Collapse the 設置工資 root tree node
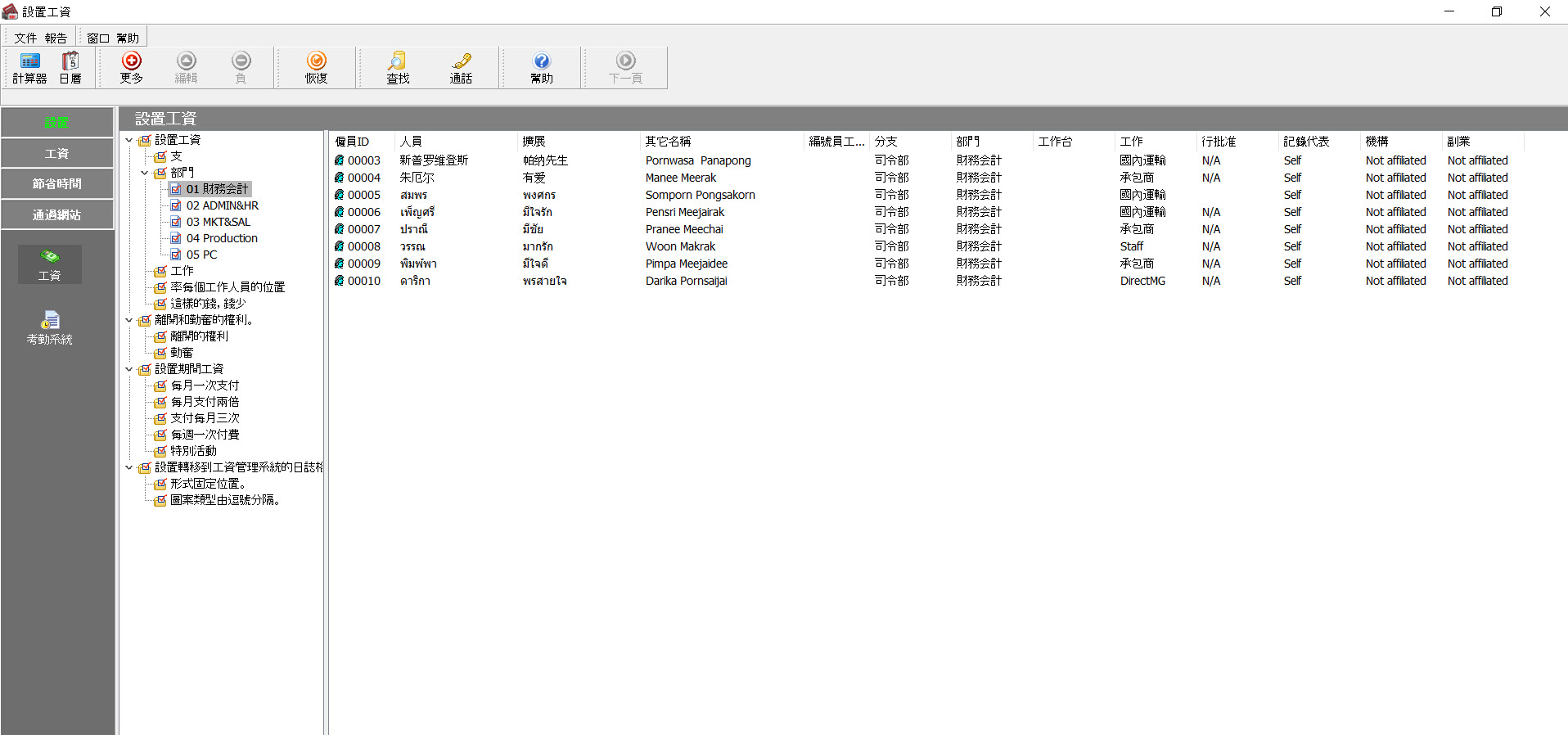This screenshot has height=735, width=1568. click(x=129, y=140)
